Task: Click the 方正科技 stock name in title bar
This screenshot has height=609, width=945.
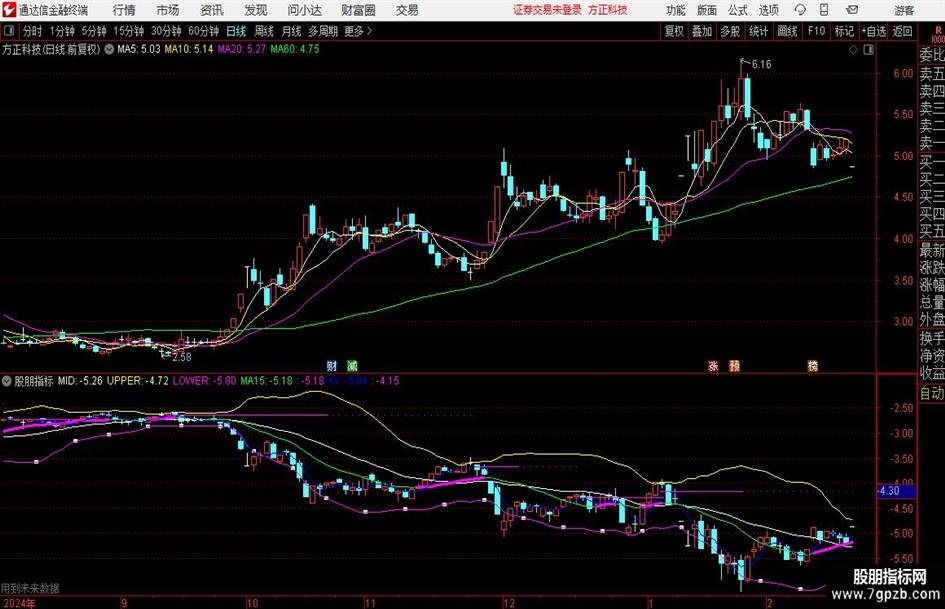Action: 608,10
